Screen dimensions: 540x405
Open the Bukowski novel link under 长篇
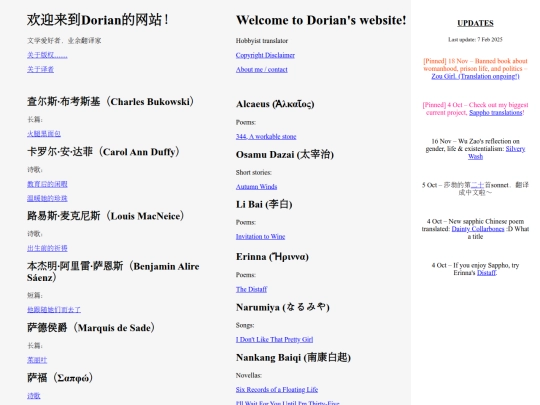pos(44,134)
